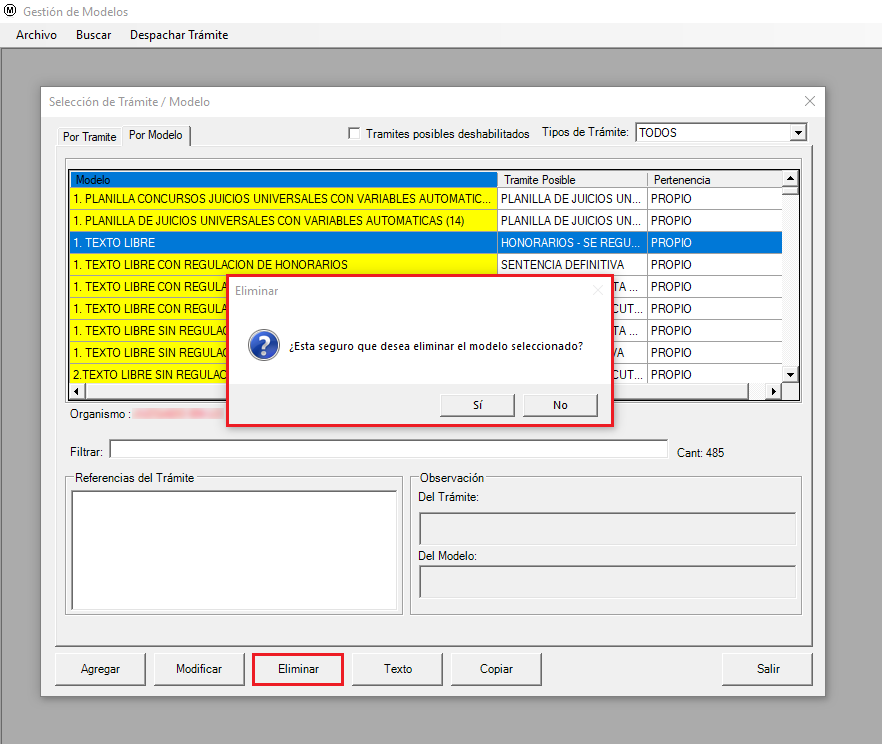Click the Salir button
882x744 pixels.
[768, 669]
